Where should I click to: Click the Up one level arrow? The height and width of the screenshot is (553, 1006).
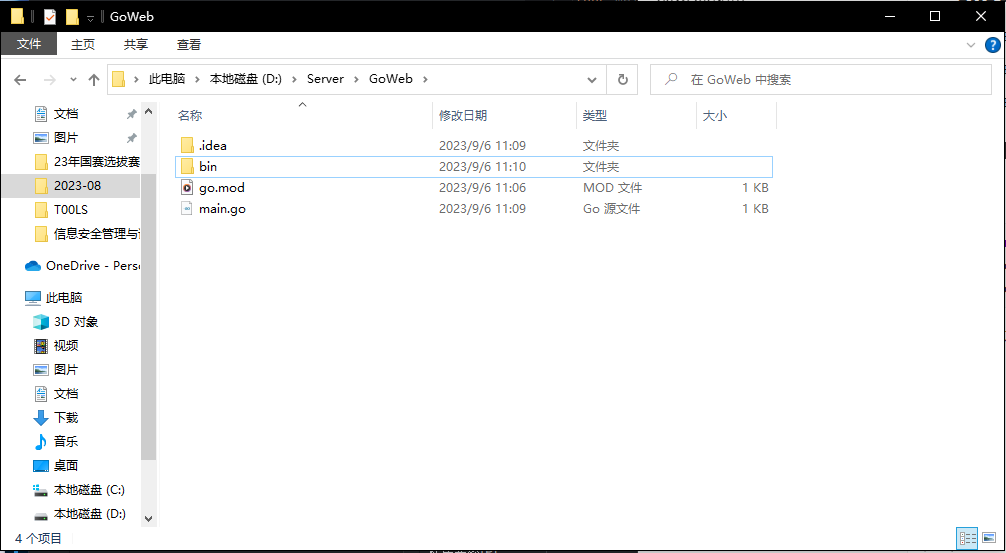(94, 79)
